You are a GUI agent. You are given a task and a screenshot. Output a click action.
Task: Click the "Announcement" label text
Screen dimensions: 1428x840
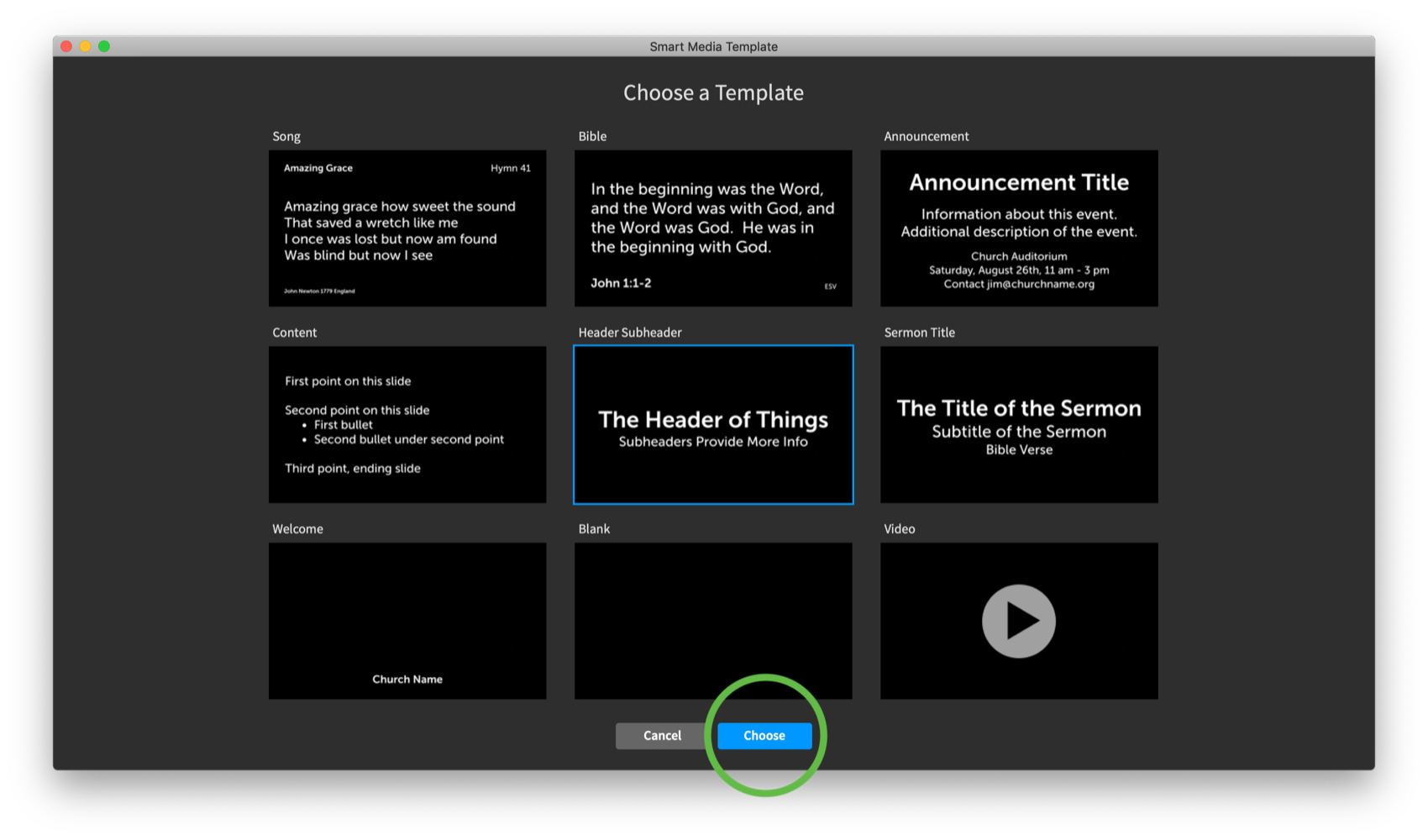[x=926, y=137]
